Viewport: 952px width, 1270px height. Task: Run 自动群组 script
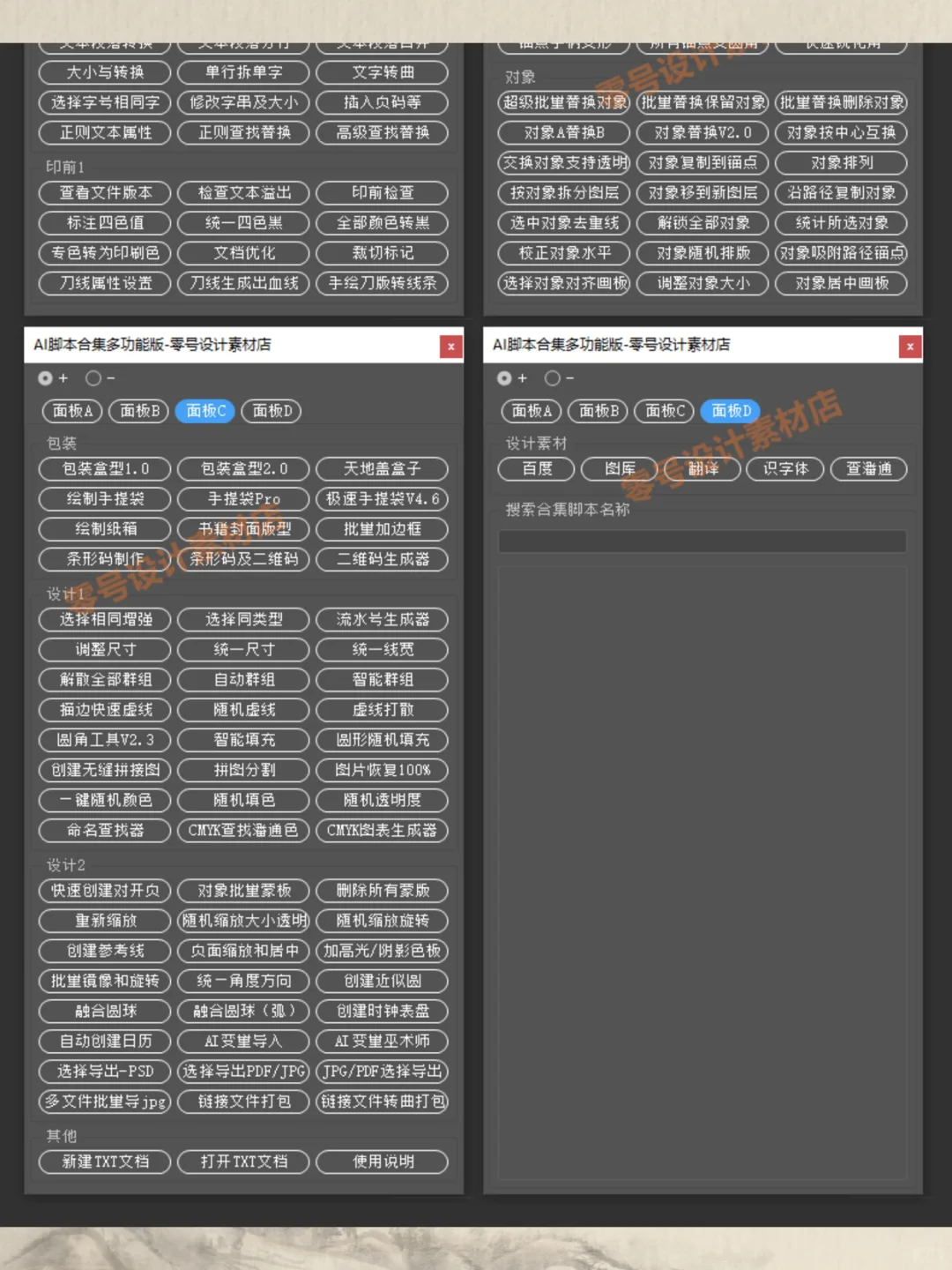(x=244, y=680)
